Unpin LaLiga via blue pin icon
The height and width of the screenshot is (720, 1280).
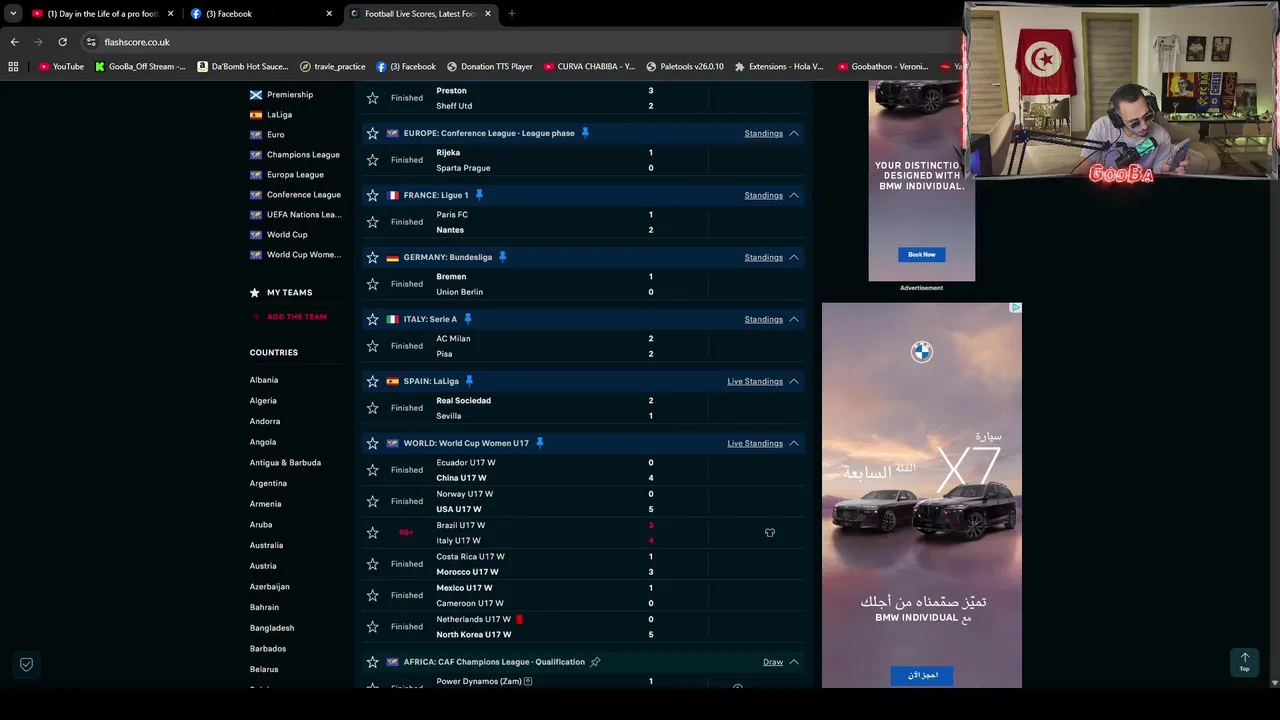point(469,381)
